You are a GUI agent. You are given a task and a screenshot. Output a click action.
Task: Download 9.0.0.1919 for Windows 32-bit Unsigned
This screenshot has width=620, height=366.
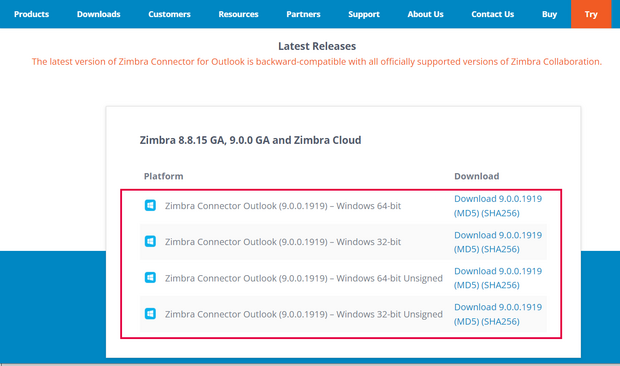[498, 307]
